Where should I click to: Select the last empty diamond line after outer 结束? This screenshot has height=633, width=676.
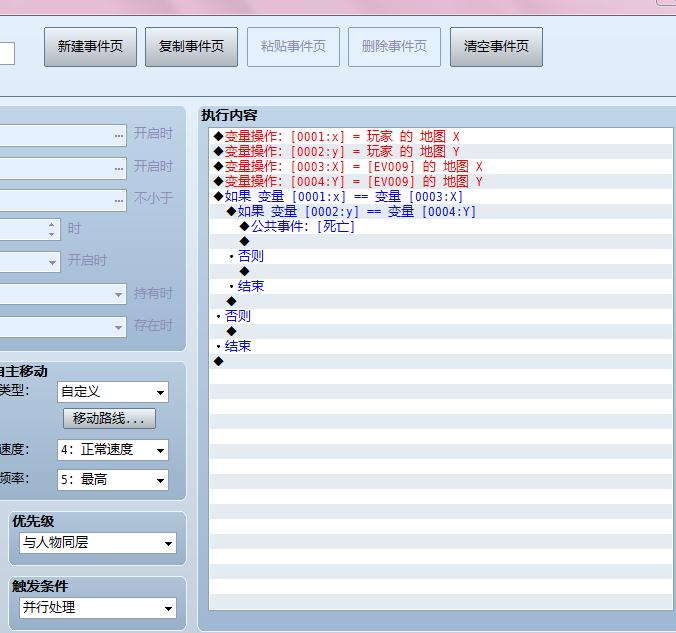pos(441,361)
